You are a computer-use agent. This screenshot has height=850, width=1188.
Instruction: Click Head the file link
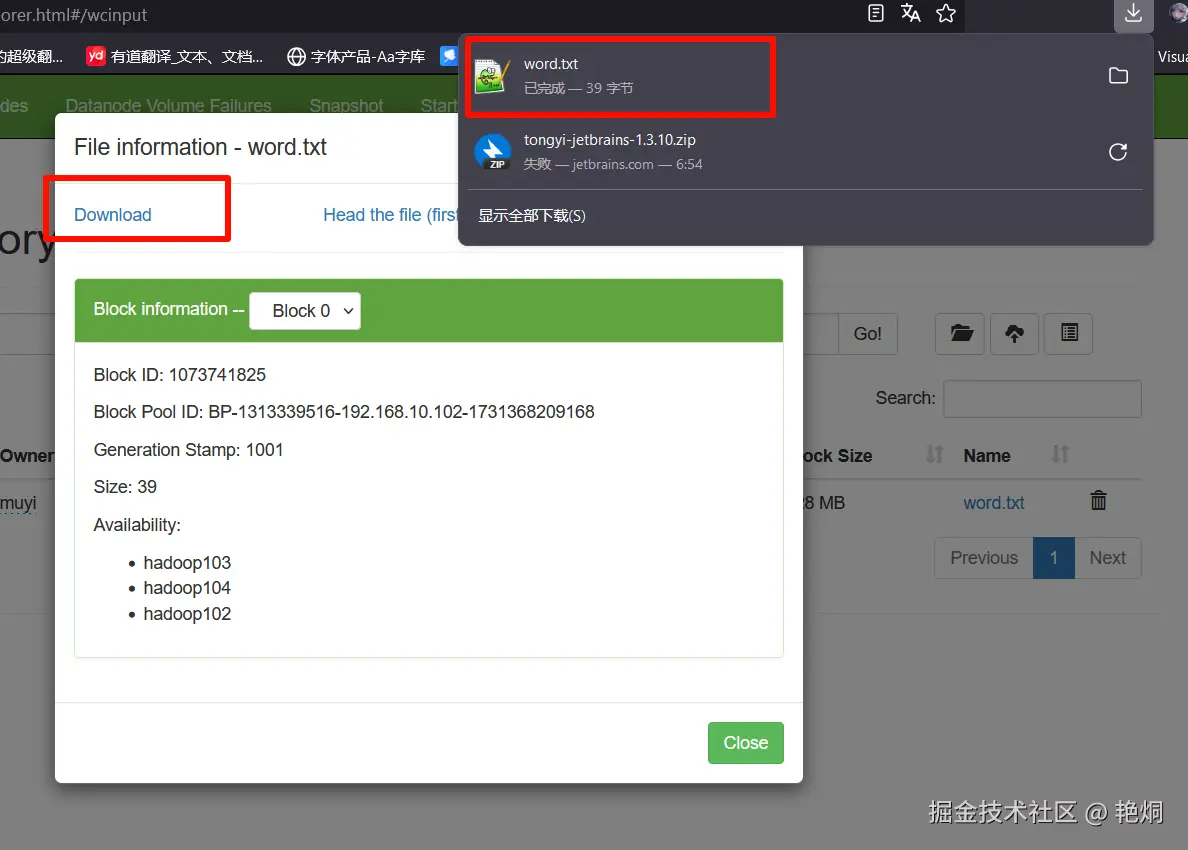(x=389, y=214)
